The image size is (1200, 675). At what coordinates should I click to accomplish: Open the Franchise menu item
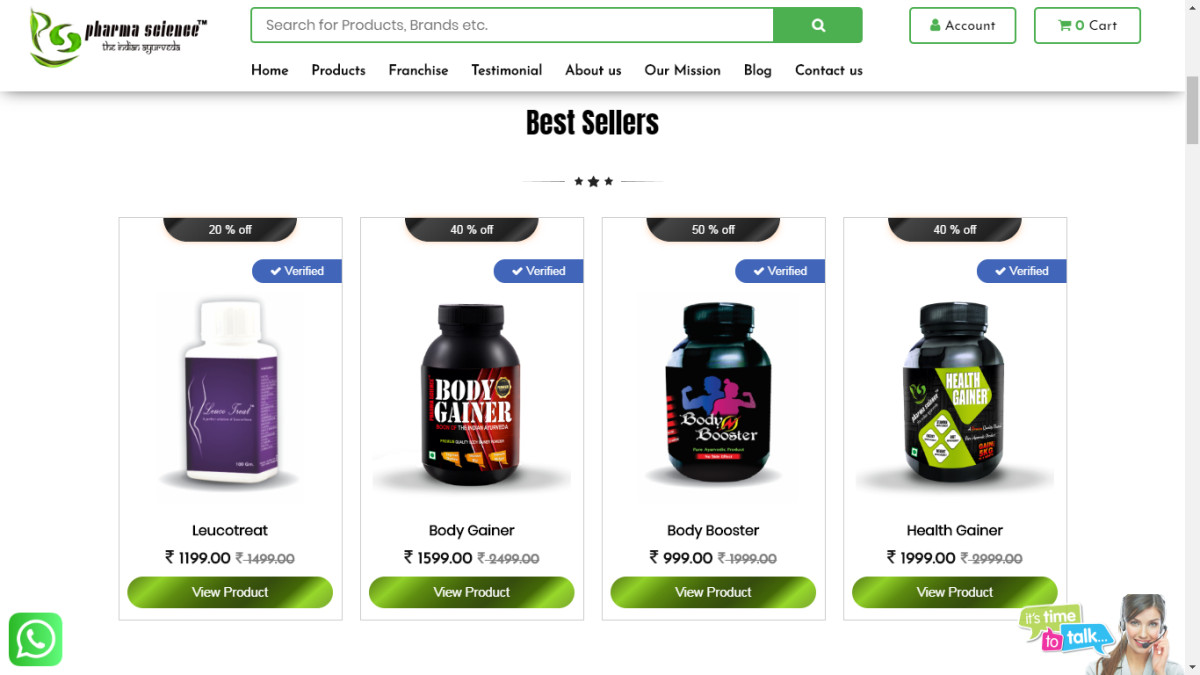coord(418,70)
